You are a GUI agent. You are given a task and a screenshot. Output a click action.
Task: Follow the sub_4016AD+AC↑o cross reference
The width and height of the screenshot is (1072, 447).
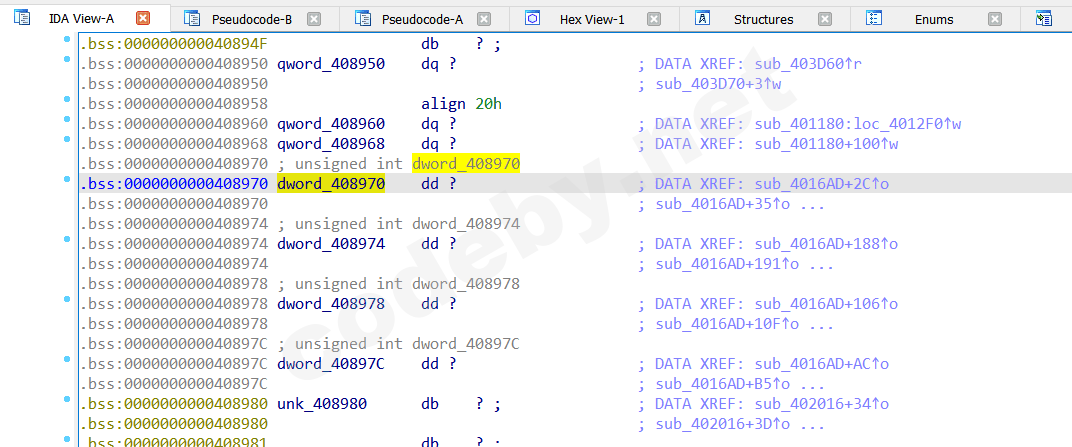[x=821, y=364]
